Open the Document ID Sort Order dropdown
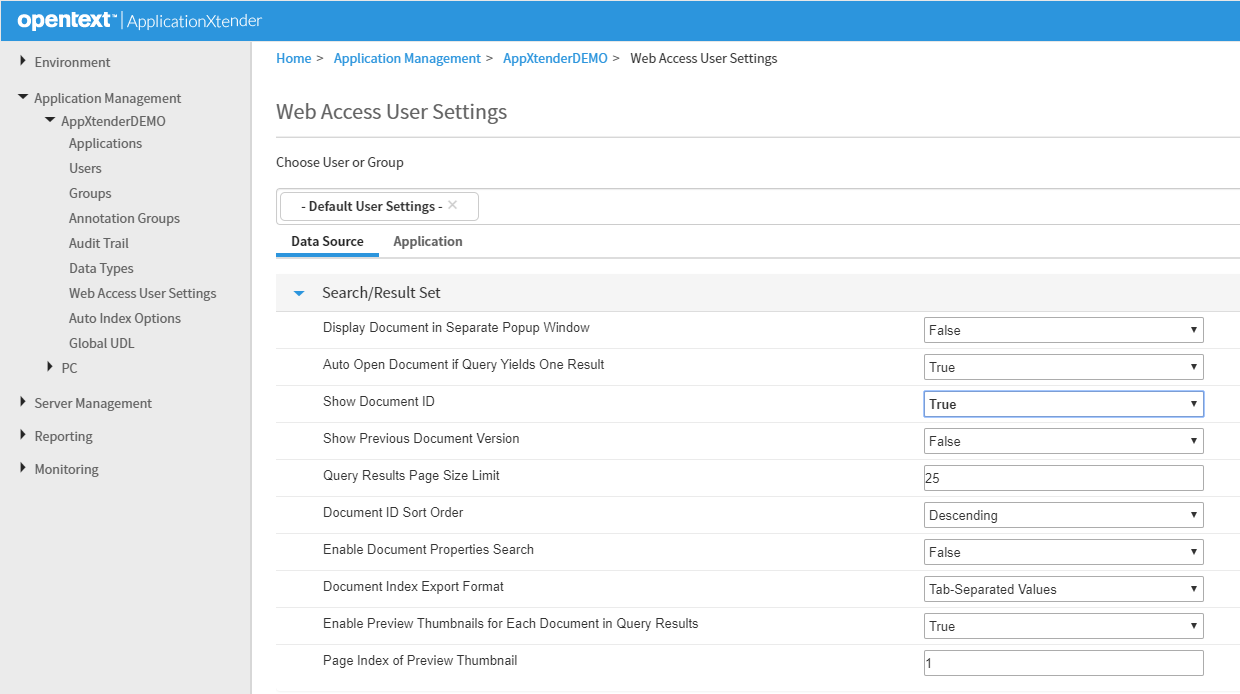This screenshot has height=694, width=1240. point(1063,515)
